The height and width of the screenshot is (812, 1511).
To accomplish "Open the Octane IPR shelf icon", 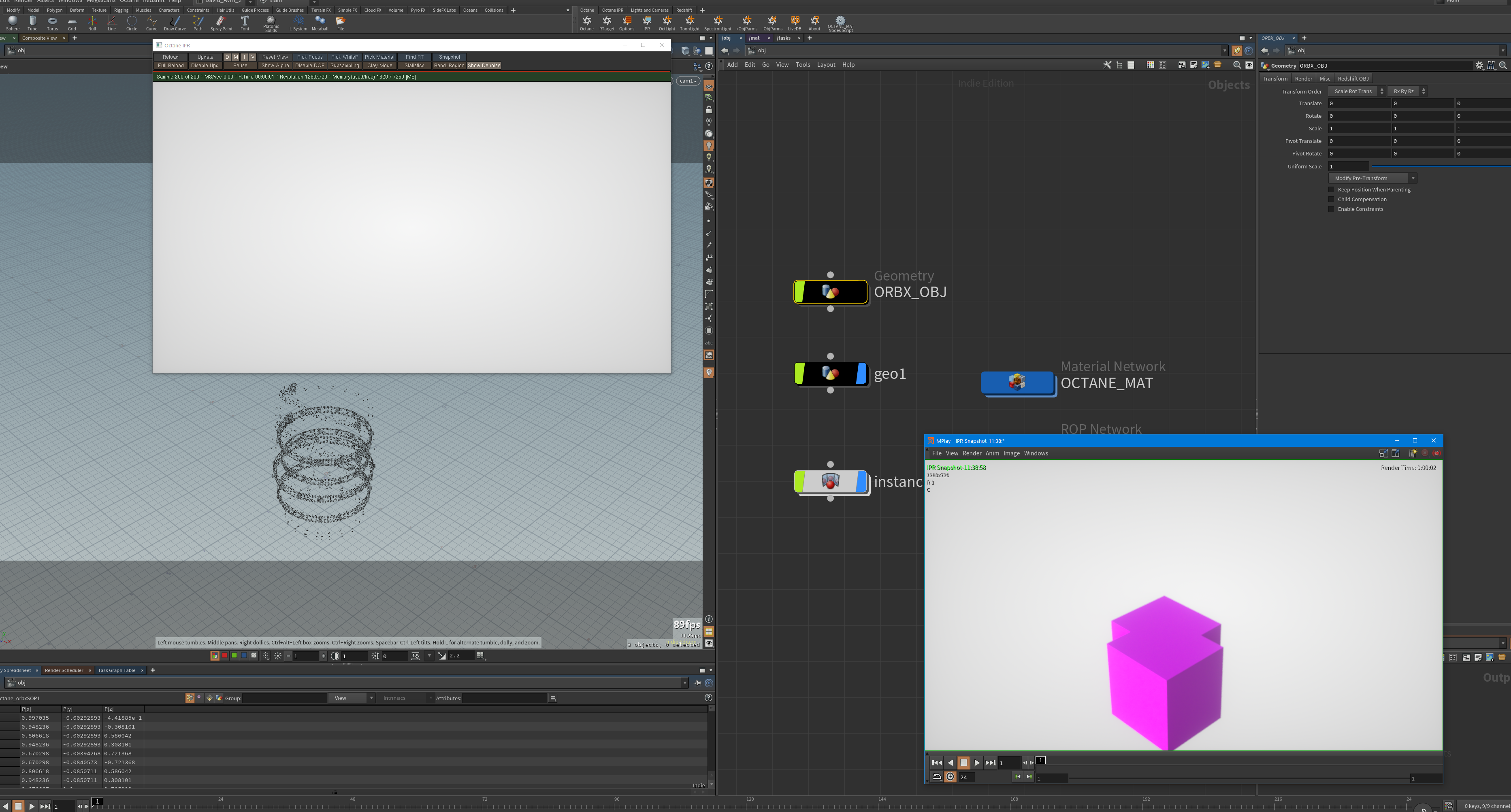I will click(x=646, y=23).
